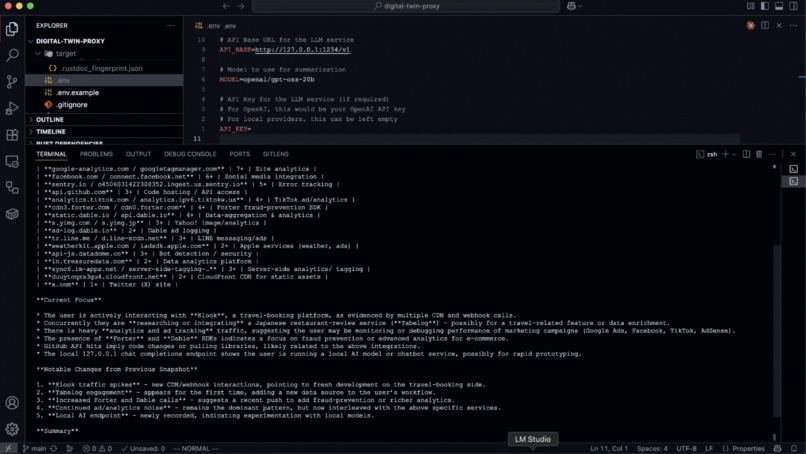Go back using the navigation arrow
Image resolution: width=806 pixels, height=454 pixels.
[226, 6]
